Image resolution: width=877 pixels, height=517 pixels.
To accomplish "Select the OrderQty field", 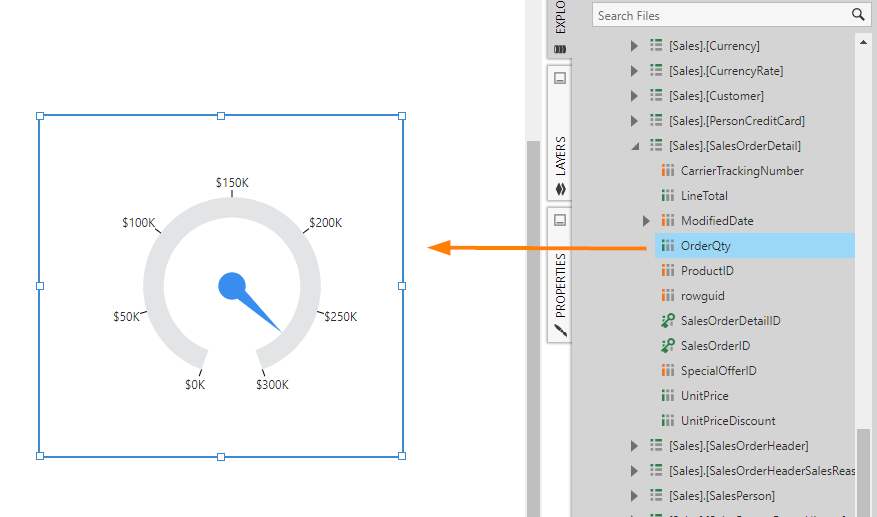I will (x=706, y=246).
